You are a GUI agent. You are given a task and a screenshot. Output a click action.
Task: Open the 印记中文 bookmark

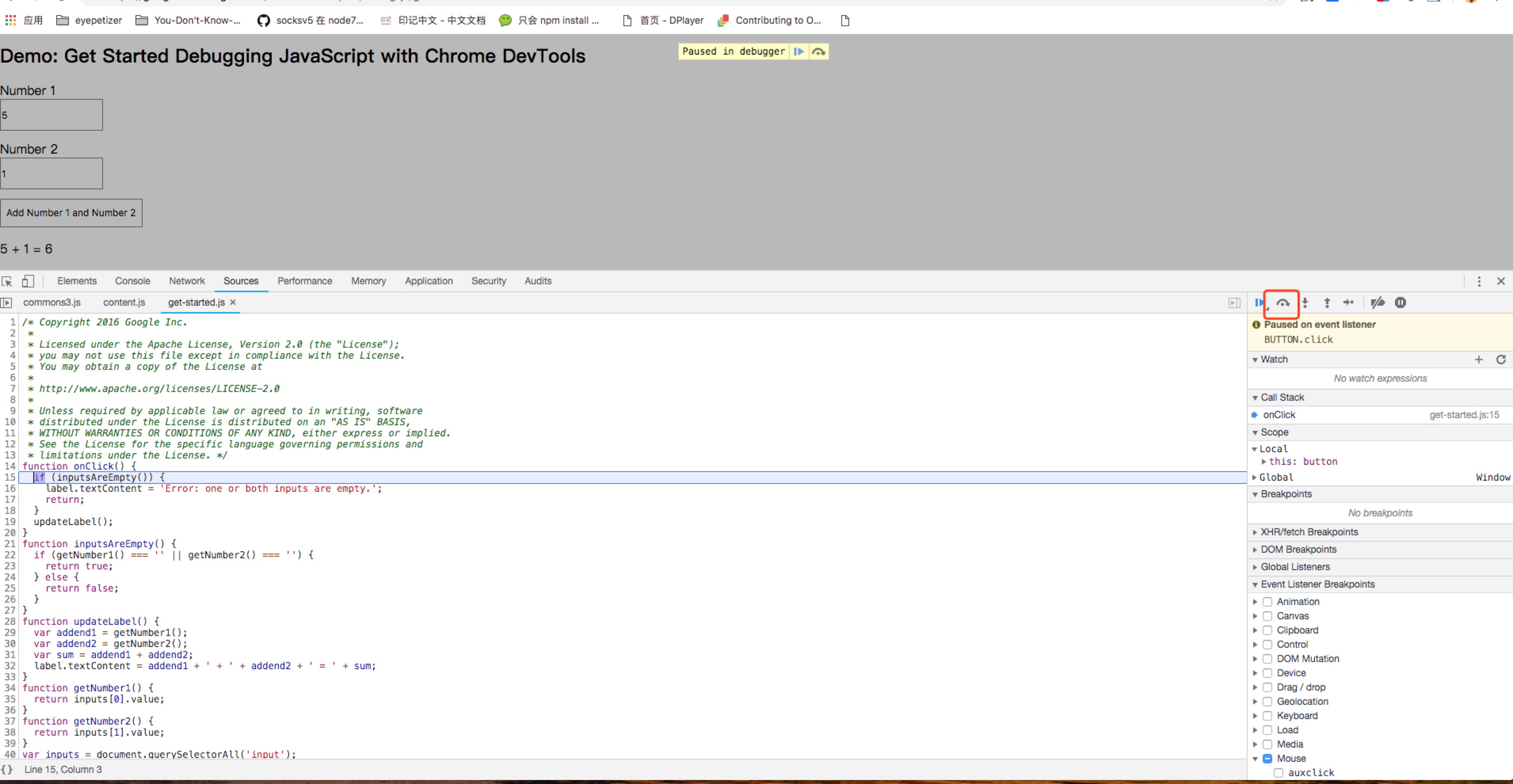coord(433,21)
